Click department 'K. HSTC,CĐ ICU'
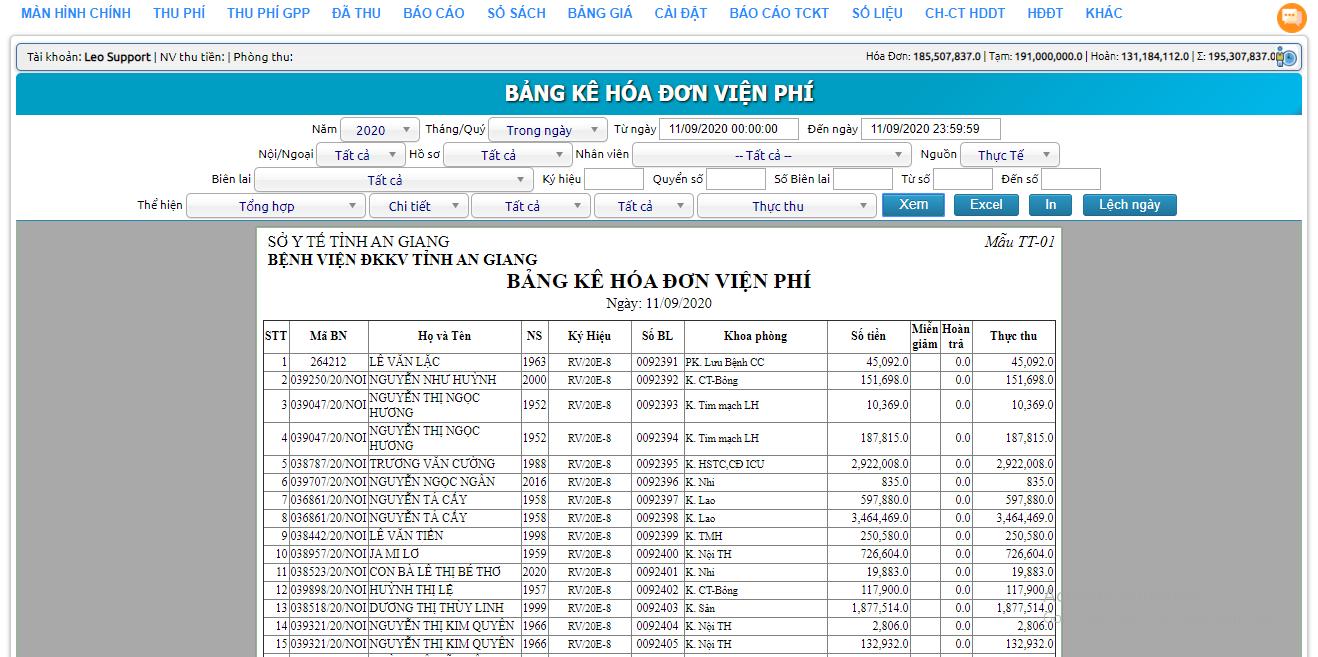The width and height of the screenshot is (1318, 657). coord(726,464)
